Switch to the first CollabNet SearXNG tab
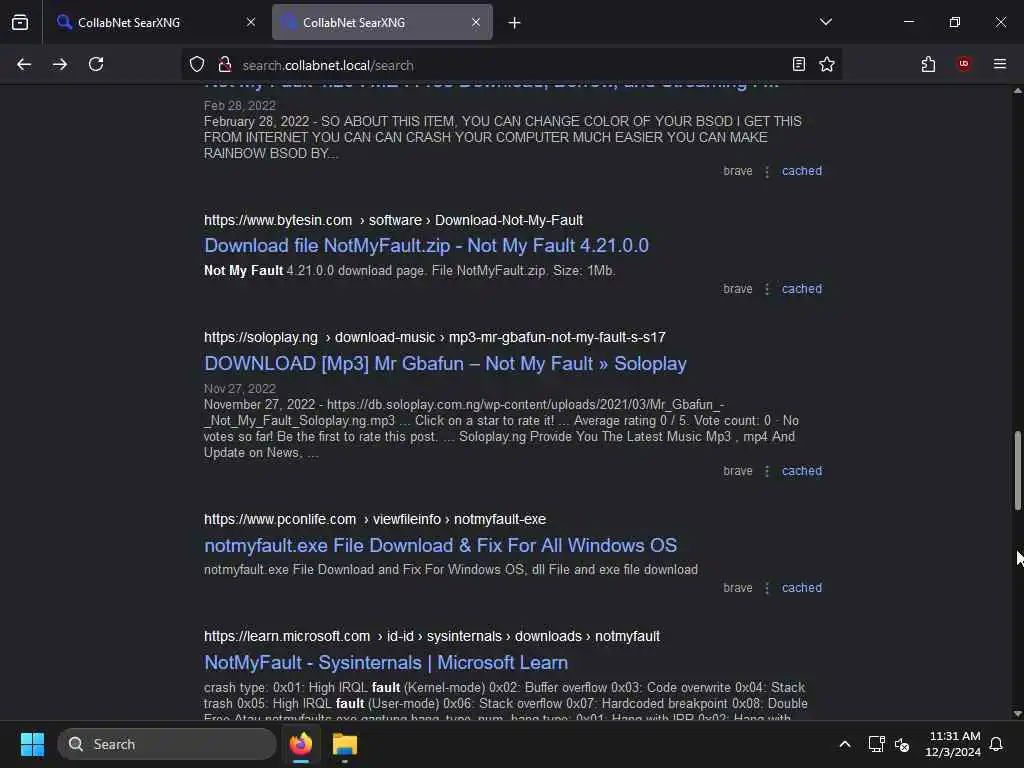Viewport: 1024px width, 768px height. (155, 22)
